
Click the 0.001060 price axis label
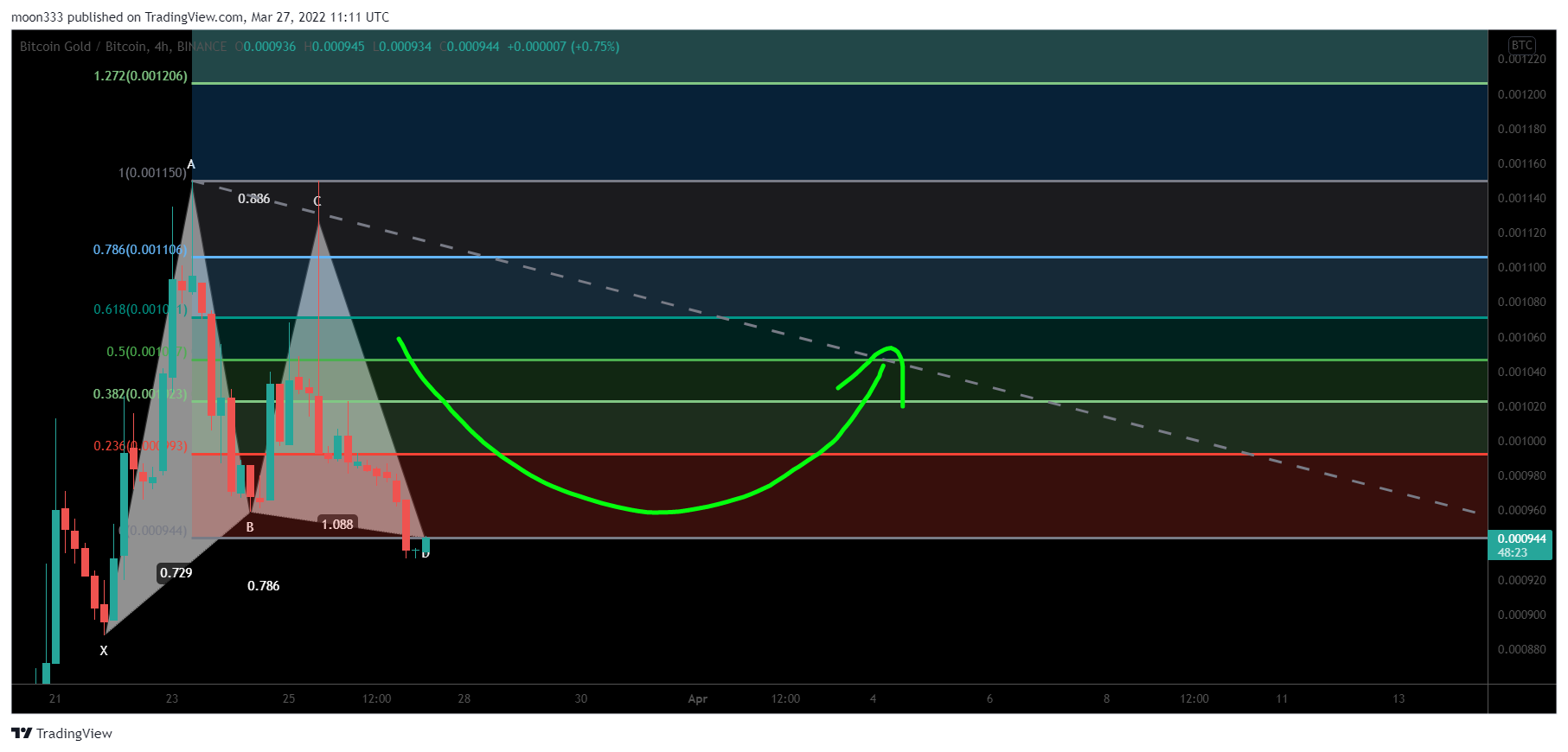[1522, 337]
